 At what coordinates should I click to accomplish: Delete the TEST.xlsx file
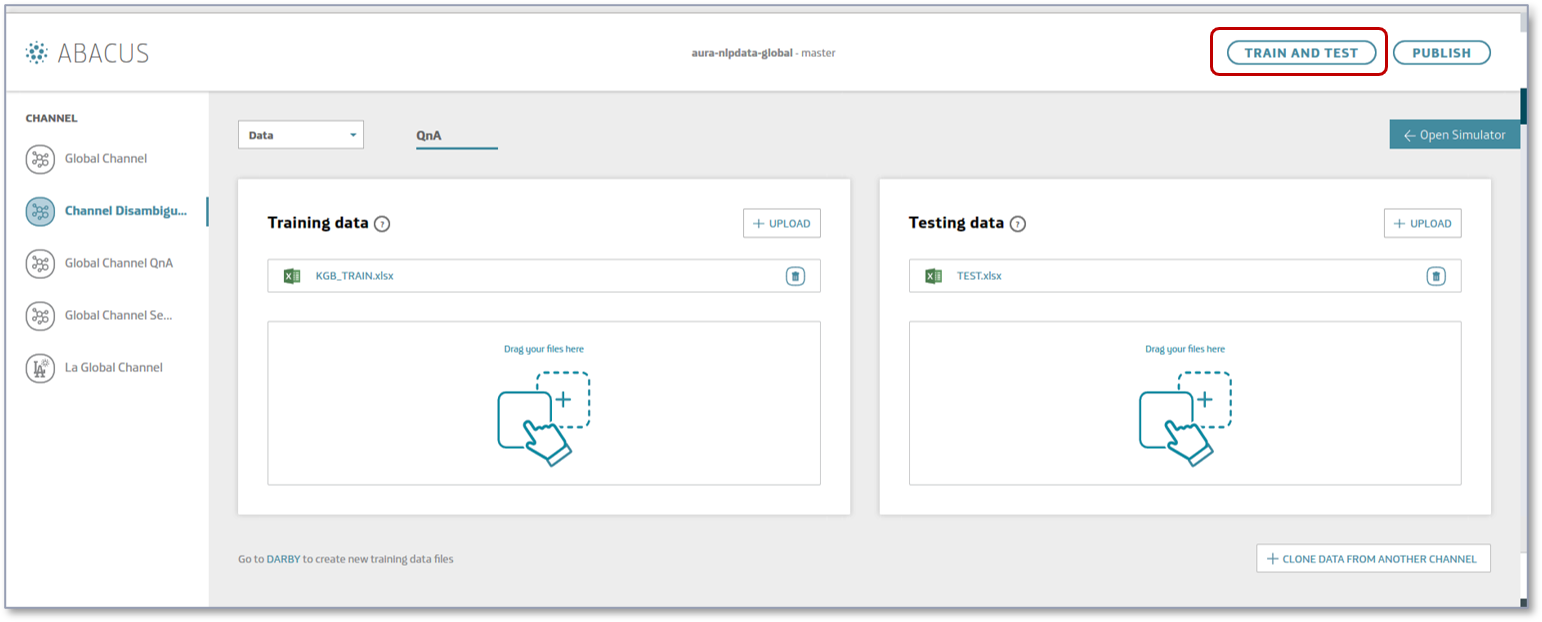click(1436, 276)
